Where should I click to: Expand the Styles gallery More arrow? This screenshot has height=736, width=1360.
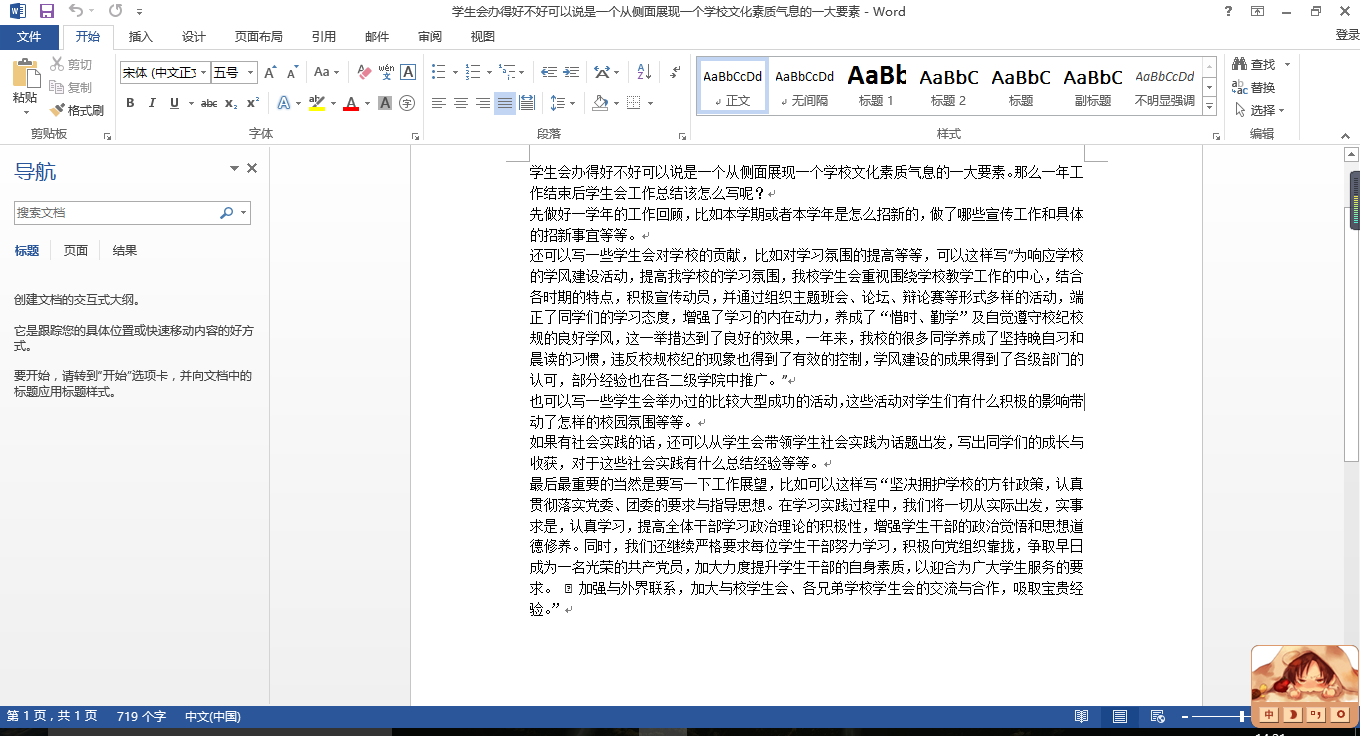pyautogui.click(x=1210, y=106)
